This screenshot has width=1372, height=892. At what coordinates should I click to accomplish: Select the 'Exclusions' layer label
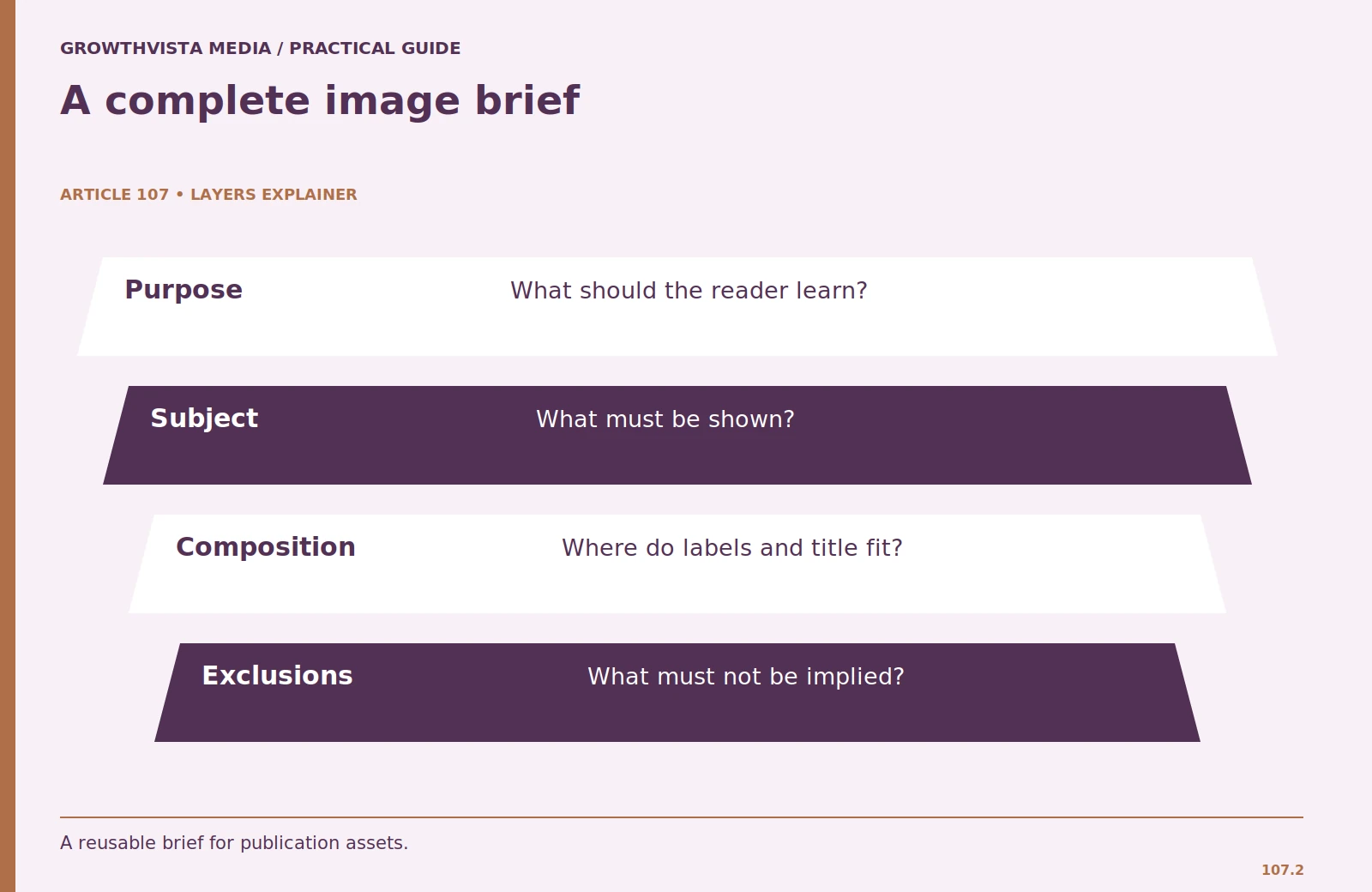coord(277,676)
